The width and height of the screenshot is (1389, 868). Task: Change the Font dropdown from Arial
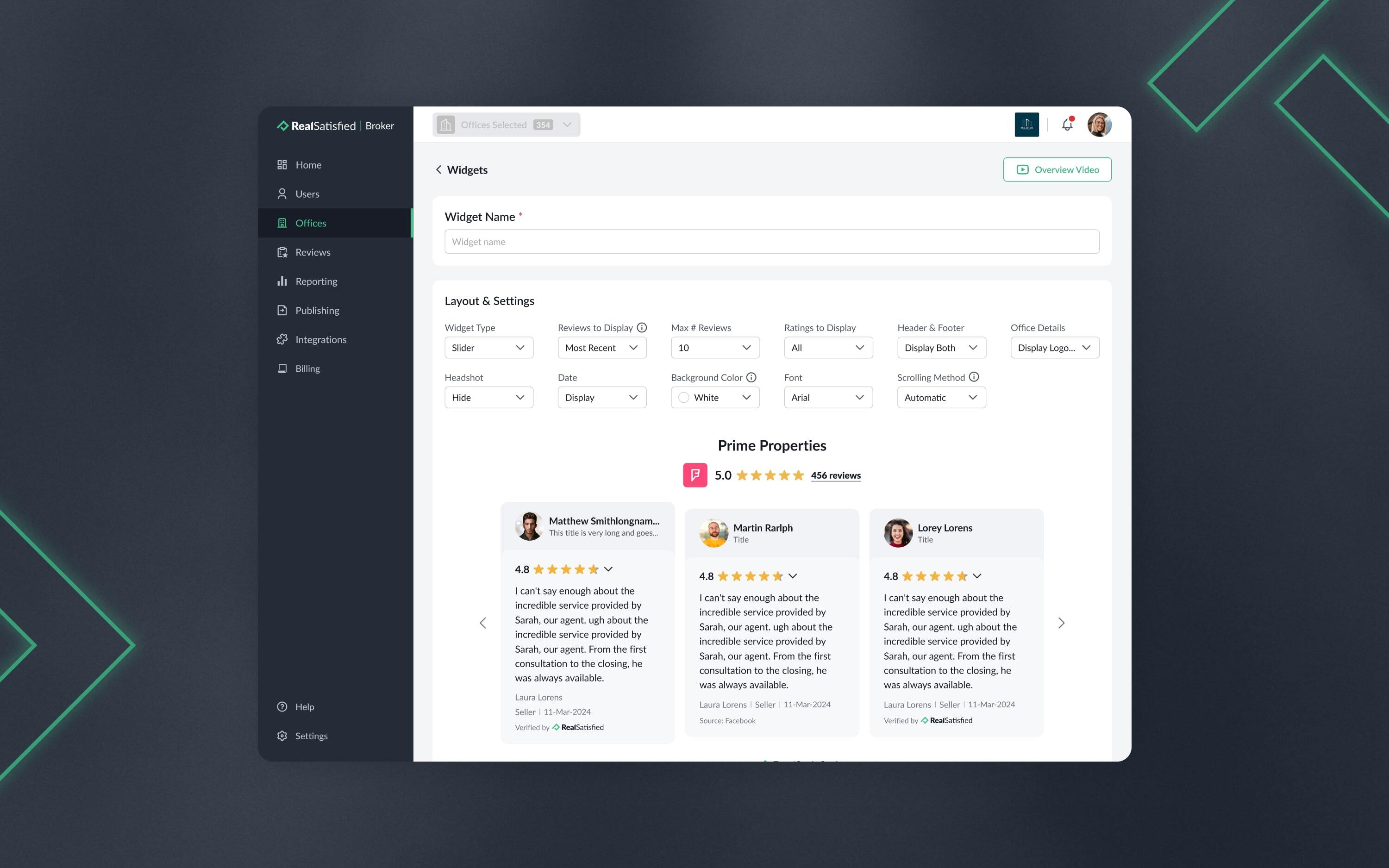coord(828,397)
